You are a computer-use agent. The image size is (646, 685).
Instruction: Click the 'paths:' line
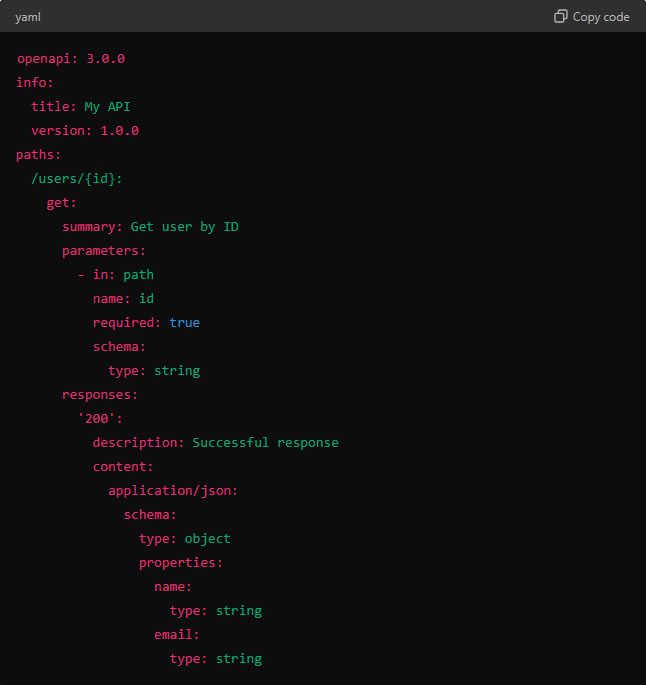(x=38, y=155)
